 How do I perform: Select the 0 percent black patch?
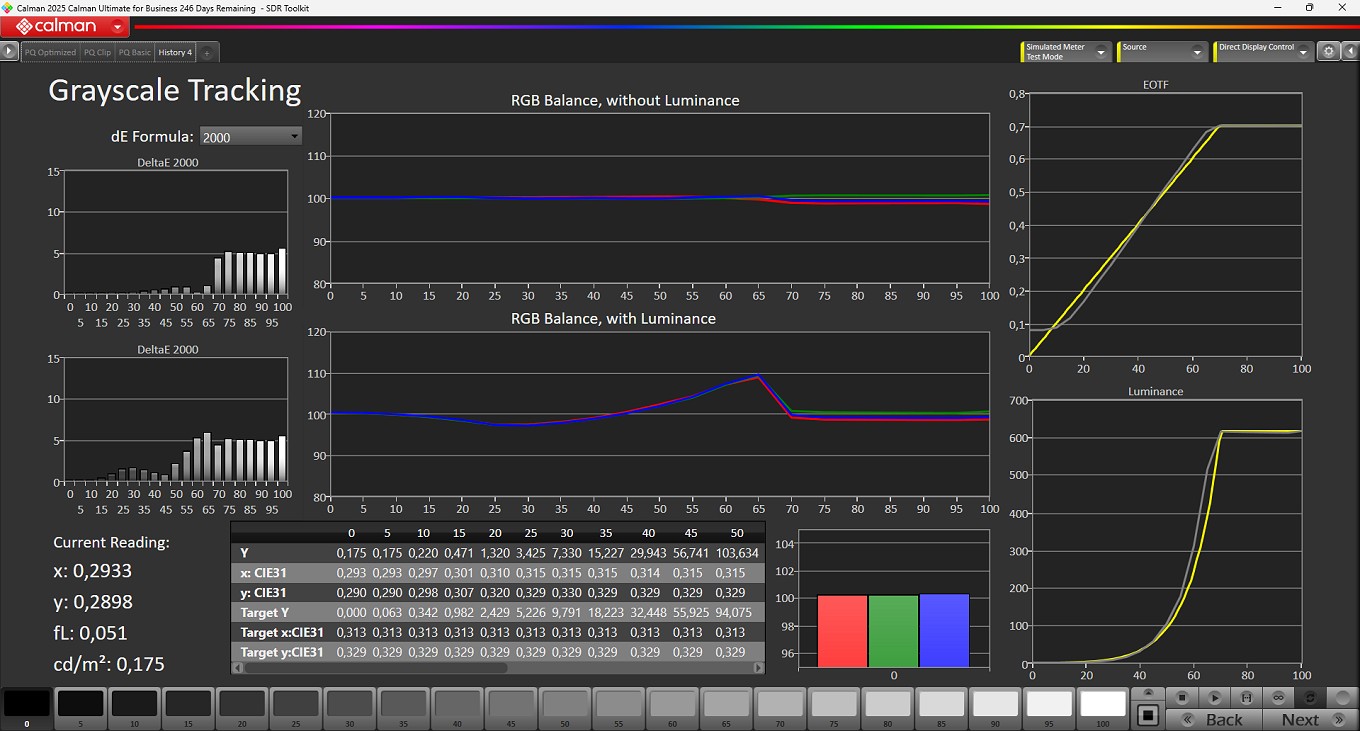coord(27,706)
